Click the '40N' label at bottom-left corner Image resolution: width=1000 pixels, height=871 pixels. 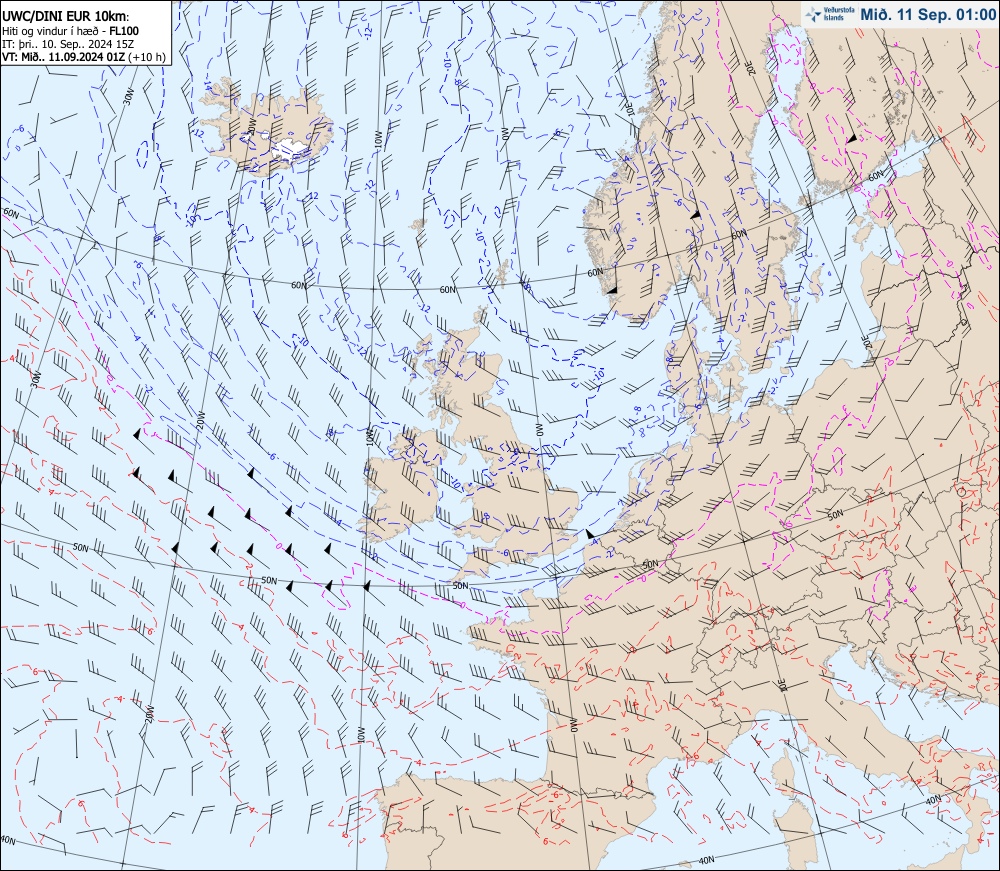point(8,840)
